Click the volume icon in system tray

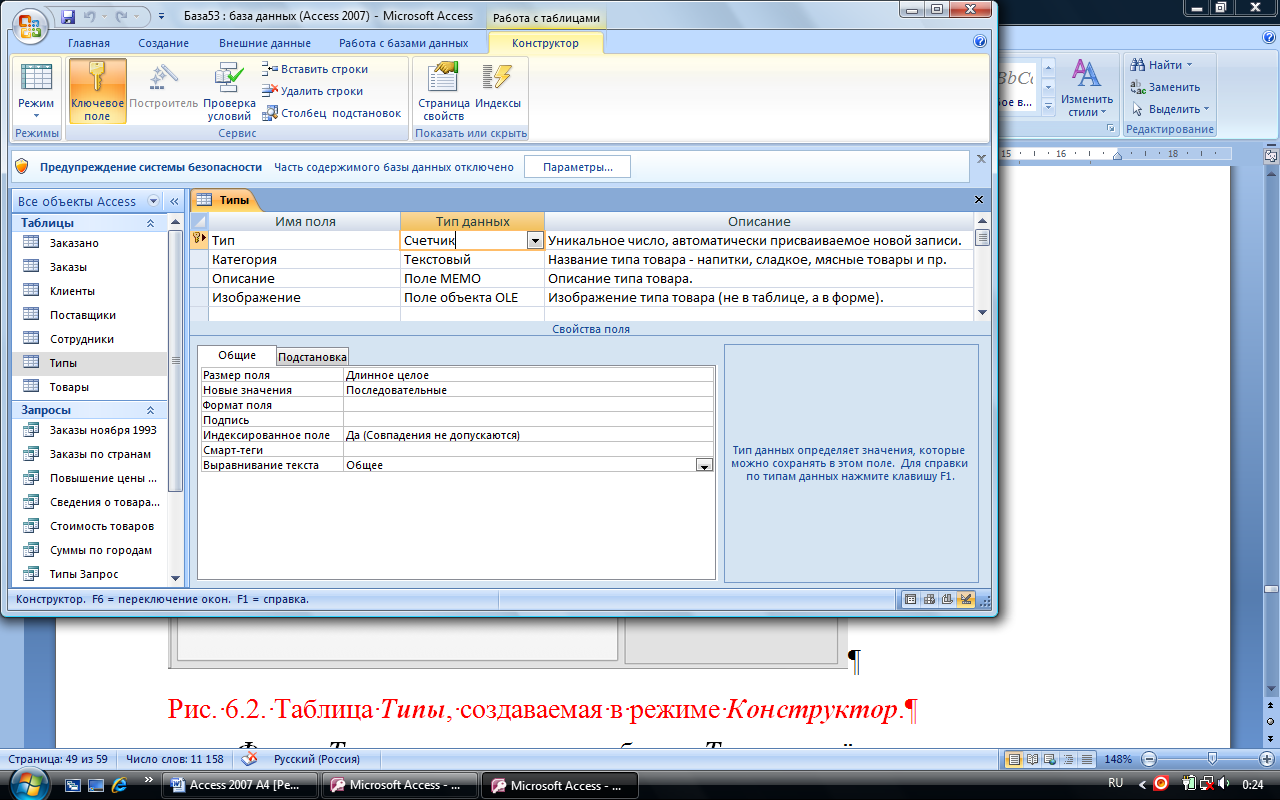tap(1223, 784)
